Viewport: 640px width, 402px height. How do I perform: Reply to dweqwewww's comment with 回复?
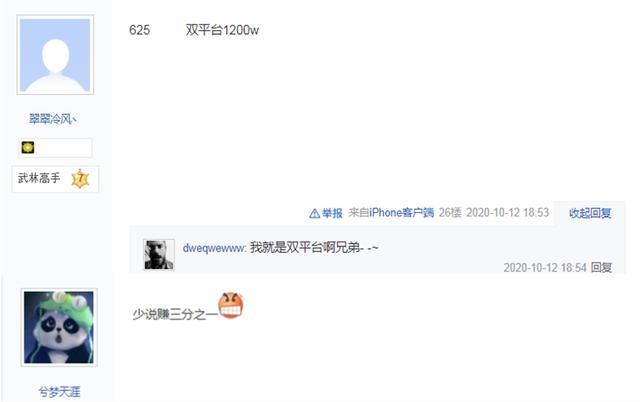pos(601,268)
